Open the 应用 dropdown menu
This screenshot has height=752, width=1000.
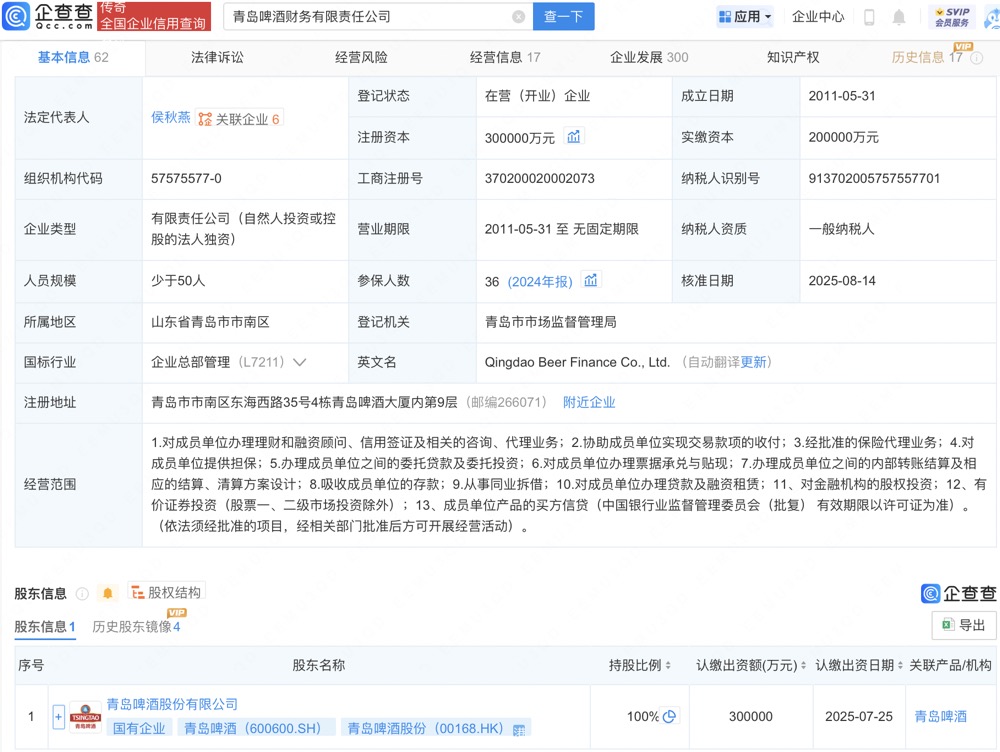point(745,17)
